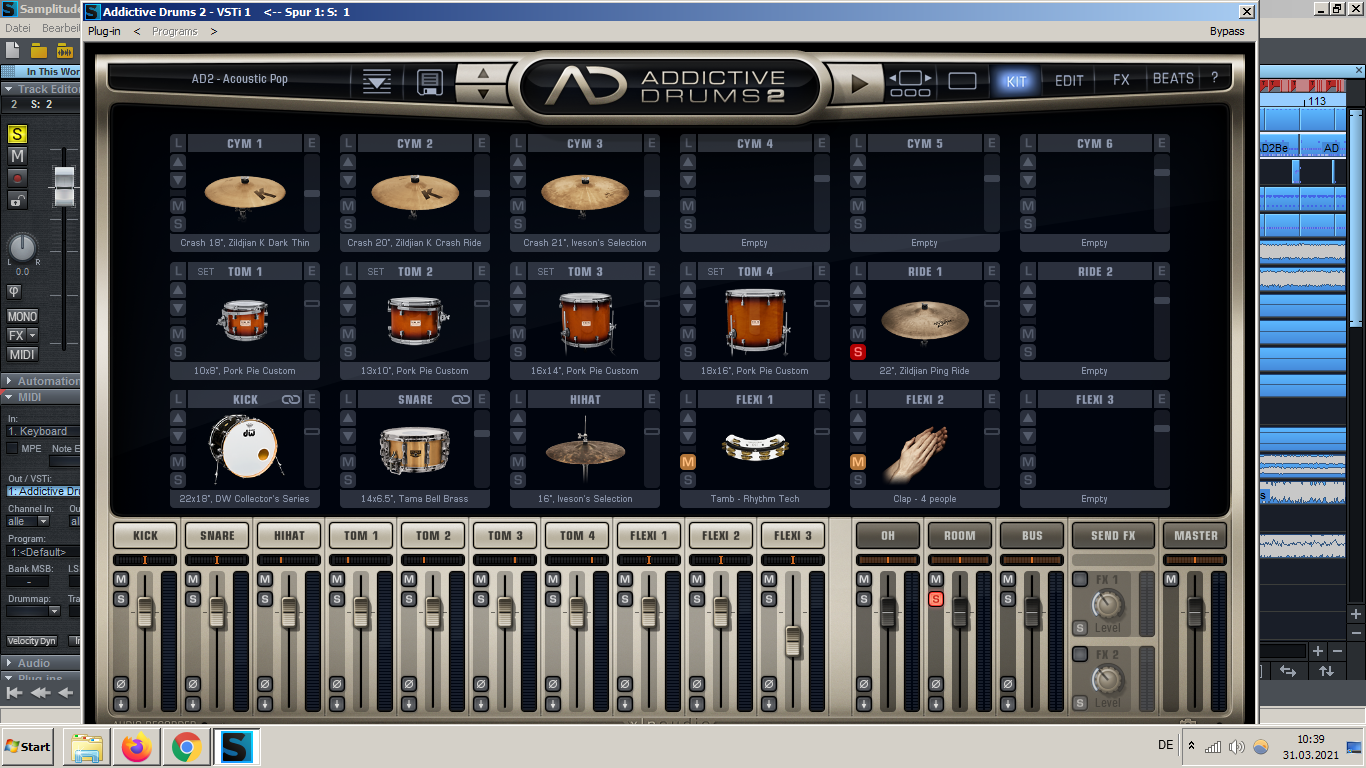Click the Flexi 3 channel volume fader

793,641
